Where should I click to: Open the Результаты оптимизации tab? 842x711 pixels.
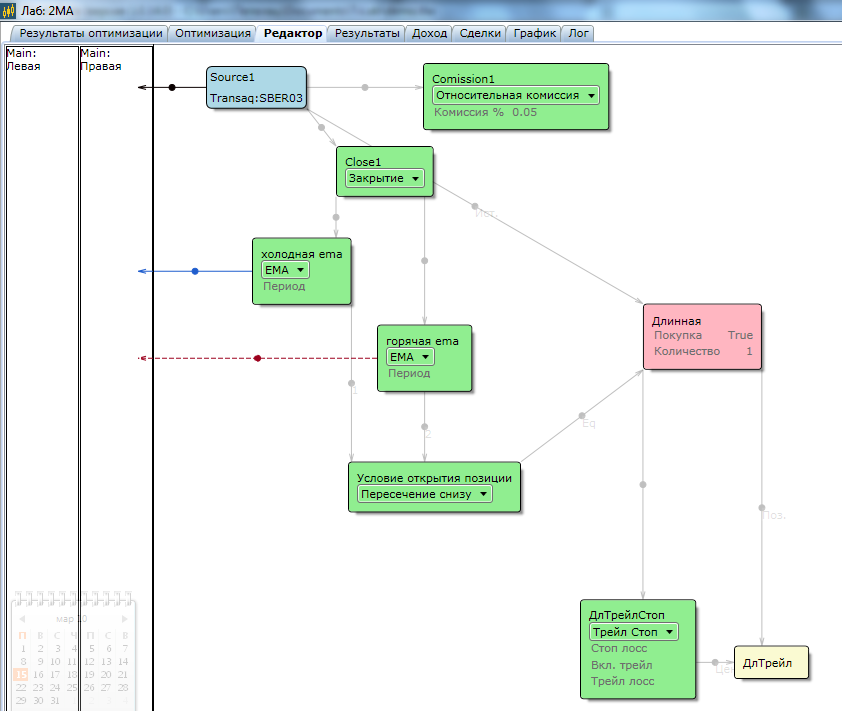[91, 33]
